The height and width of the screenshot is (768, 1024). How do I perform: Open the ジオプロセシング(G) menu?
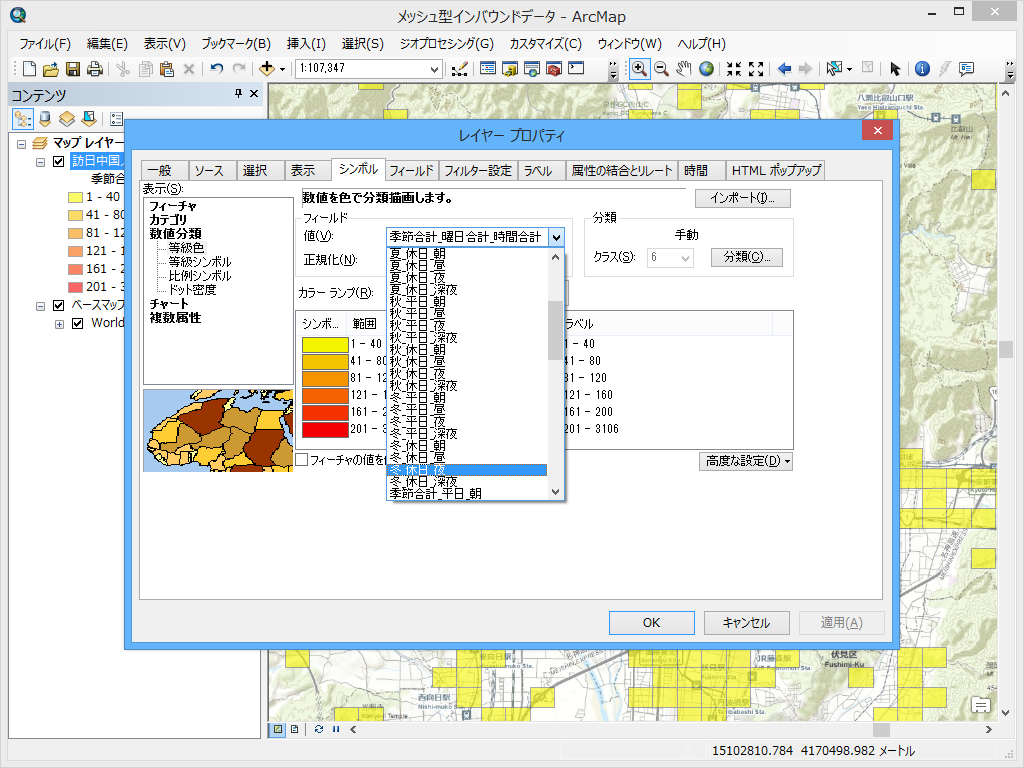coord(447,44)
